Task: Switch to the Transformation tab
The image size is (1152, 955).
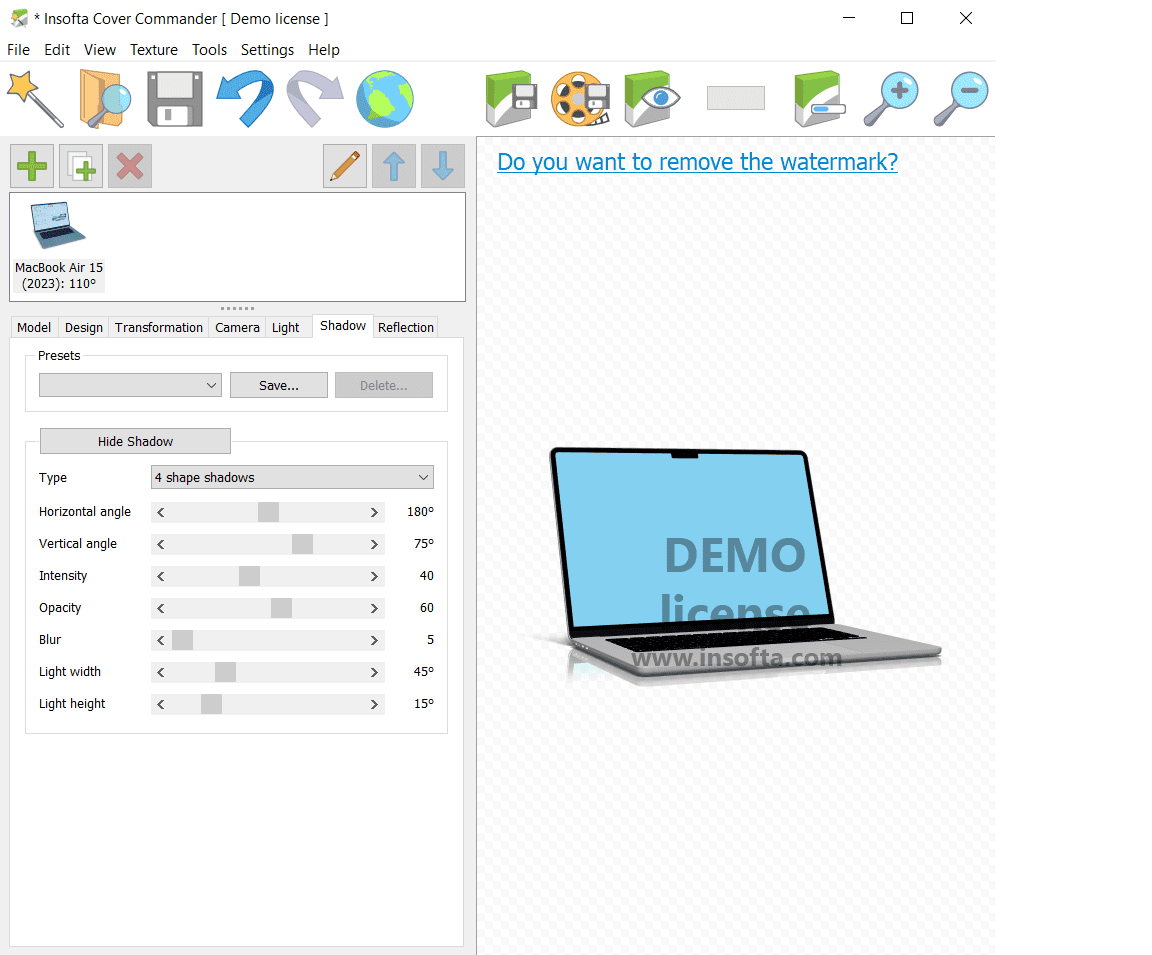Action: (x=159, y=328)
